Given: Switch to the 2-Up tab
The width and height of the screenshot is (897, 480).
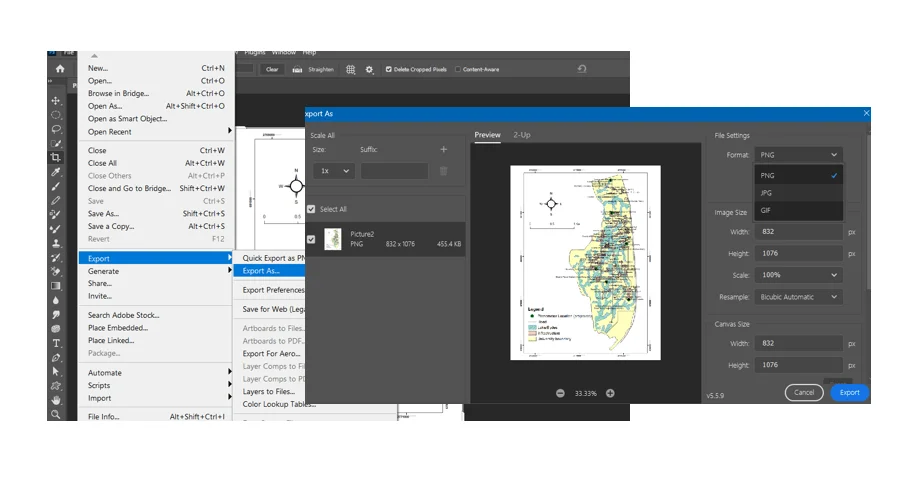Looking at the screenshot, I should [x=522, y=135].
